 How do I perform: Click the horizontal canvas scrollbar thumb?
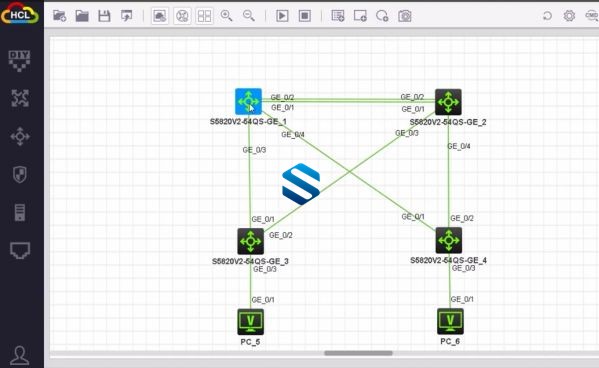pos(358,353)
